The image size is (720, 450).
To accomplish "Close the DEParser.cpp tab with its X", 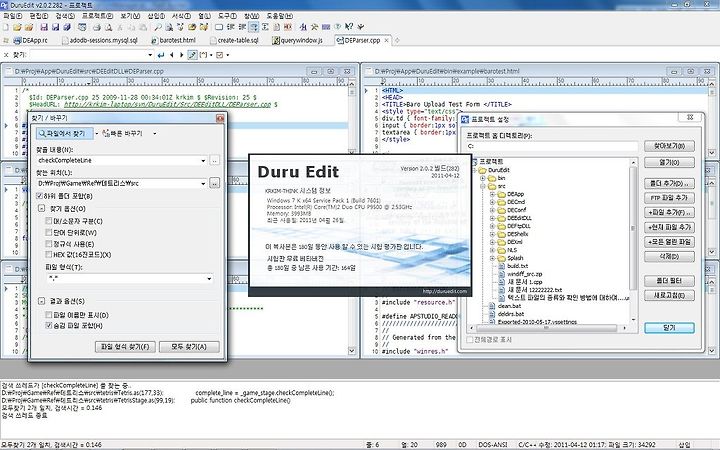I will (386, 40).
